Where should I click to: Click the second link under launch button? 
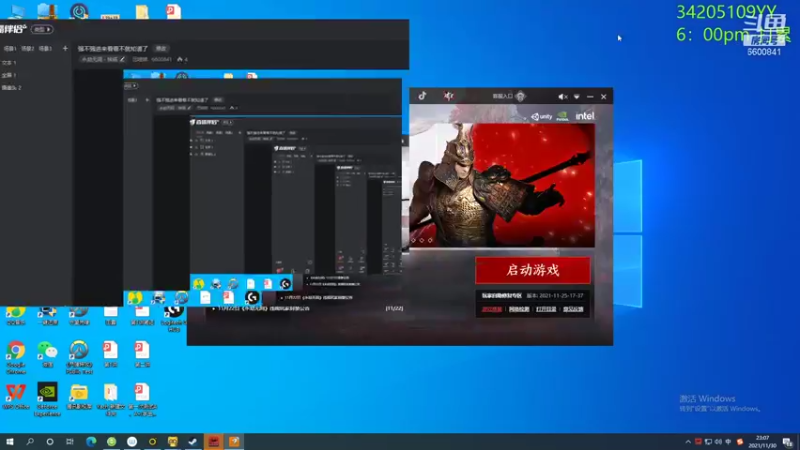click(519, 309)
